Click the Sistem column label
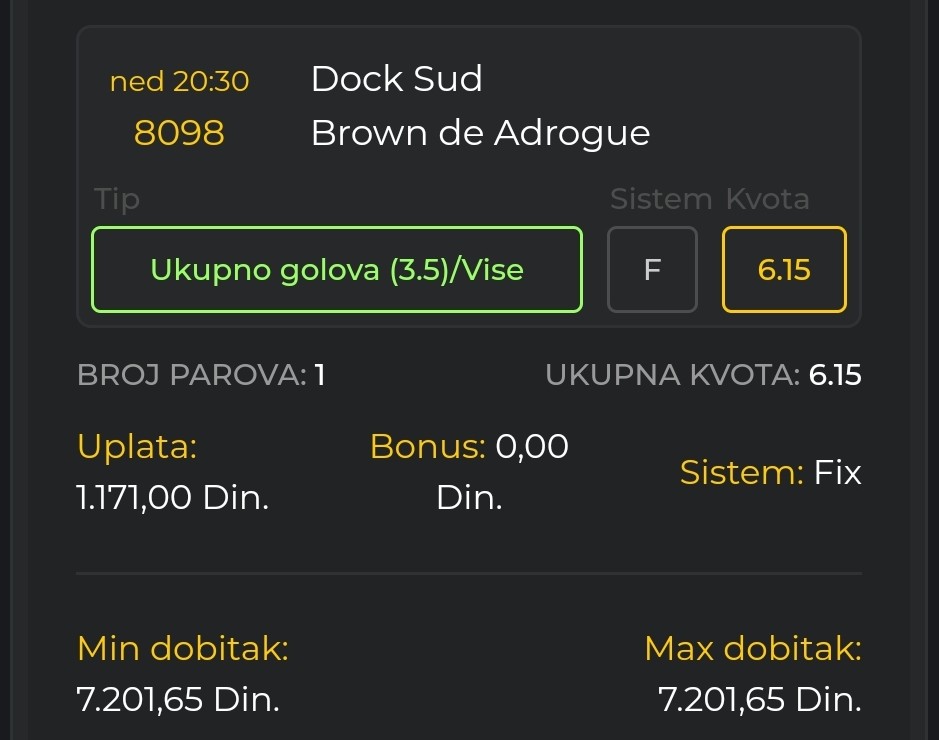The width and height of the screenshot is (939, 740). point(661,199)
